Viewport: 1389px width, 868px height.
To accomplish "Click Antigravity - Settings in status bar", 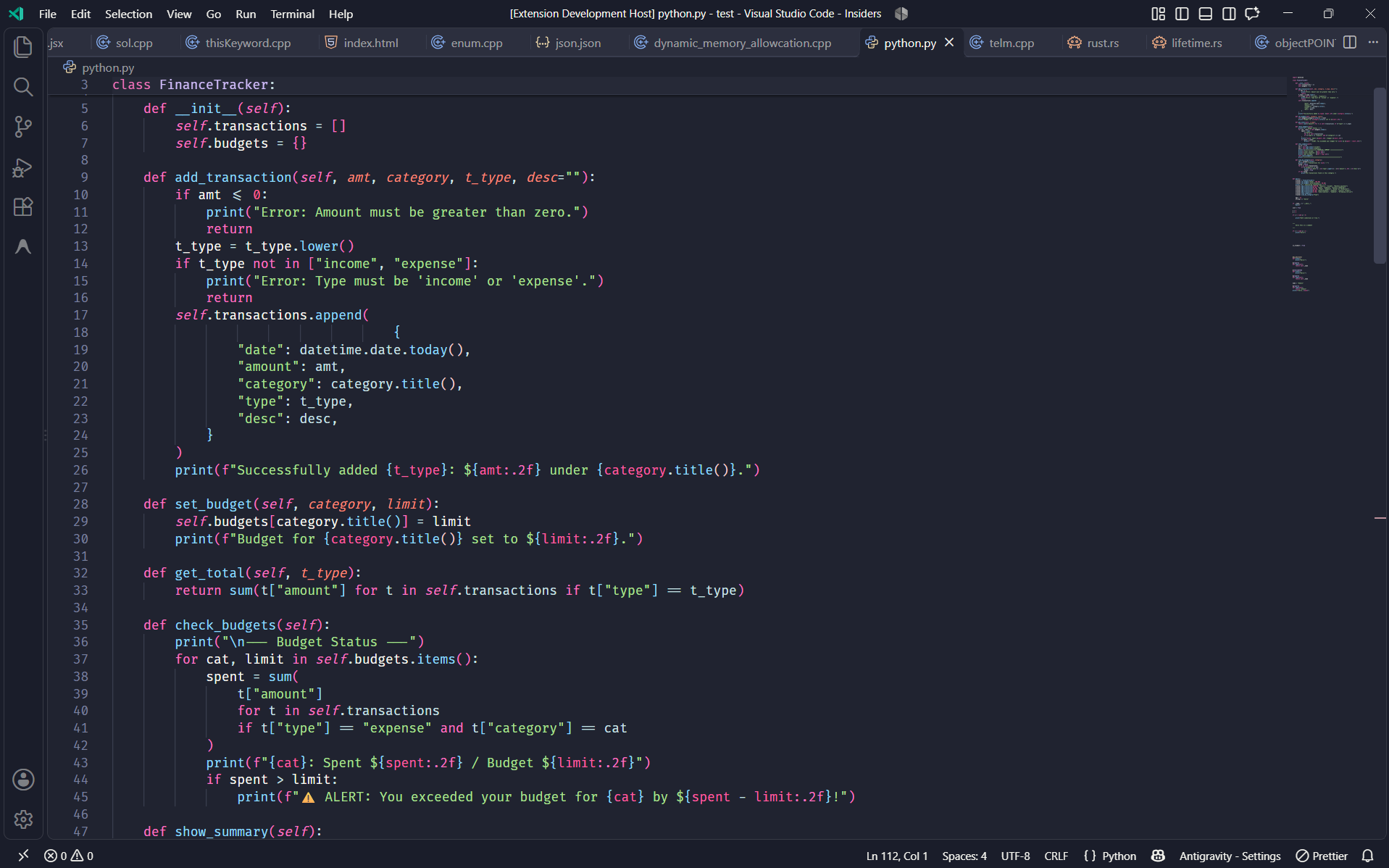I will pyautogui.click(x=1230, y=856).
